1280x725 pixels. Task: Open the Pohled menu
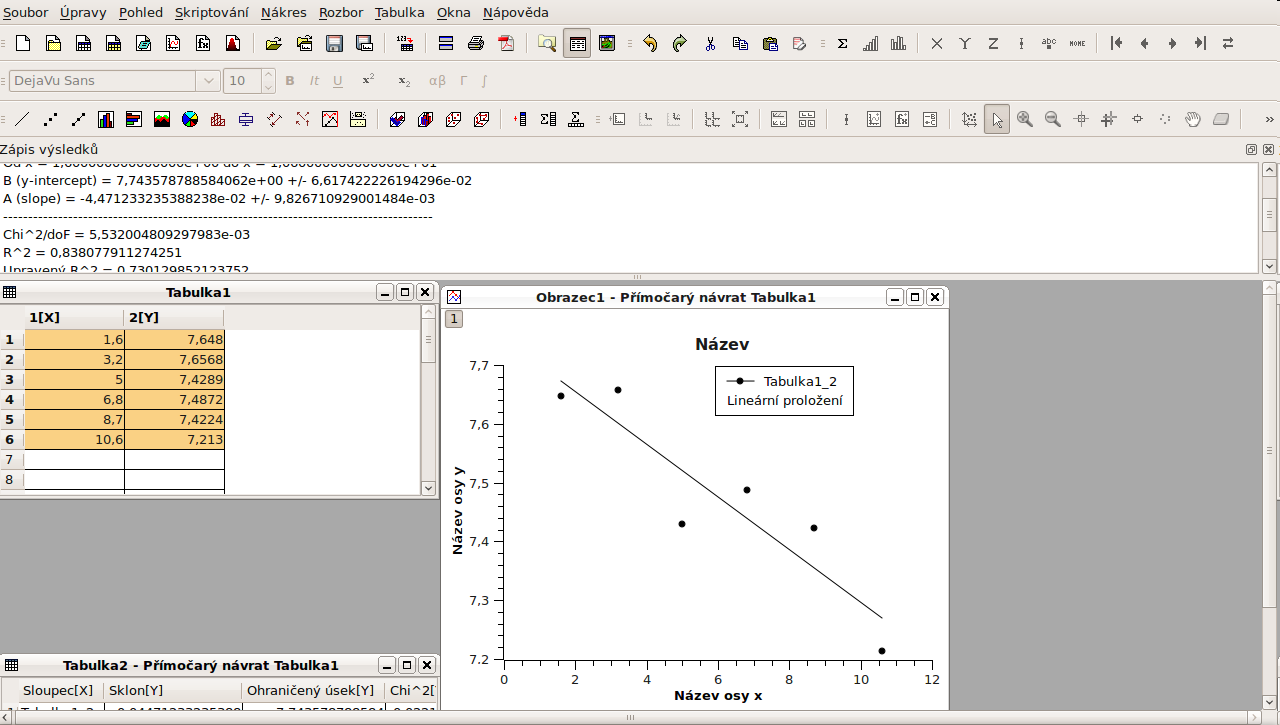click(141, 13)
